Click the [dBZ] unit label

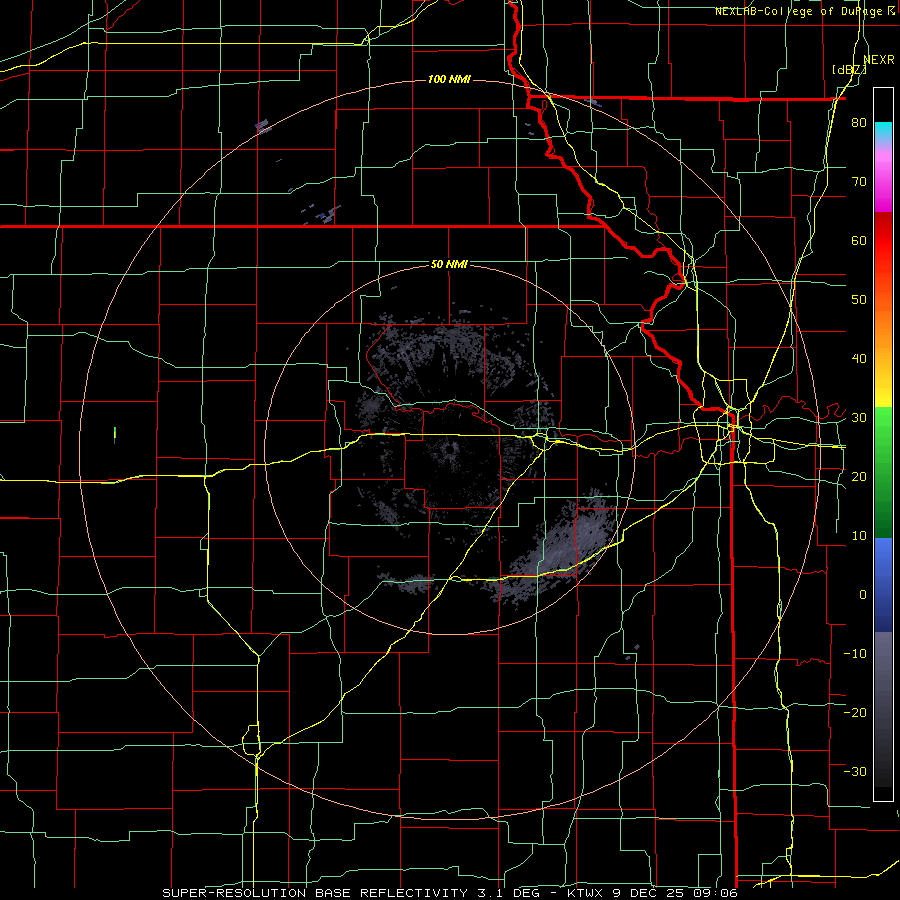tap(849, 70)
